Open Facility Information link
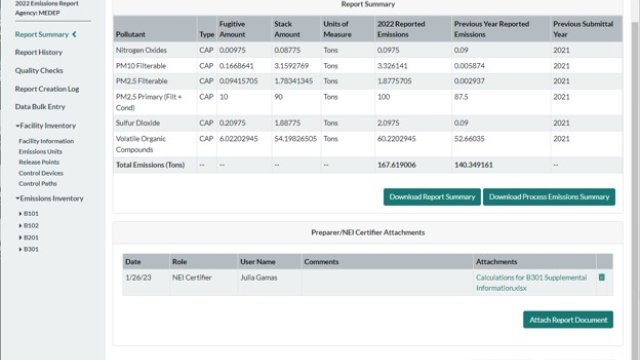Image resolution: width=640 pixels, height=360 pixels. coord(46,141)
